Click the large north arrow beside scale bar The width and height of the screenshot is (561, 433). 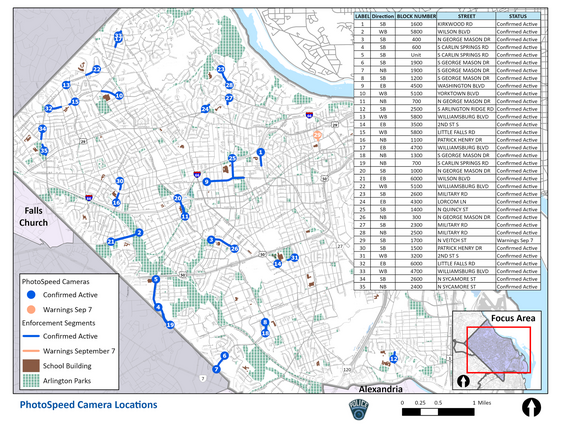[x=531, y=408]
